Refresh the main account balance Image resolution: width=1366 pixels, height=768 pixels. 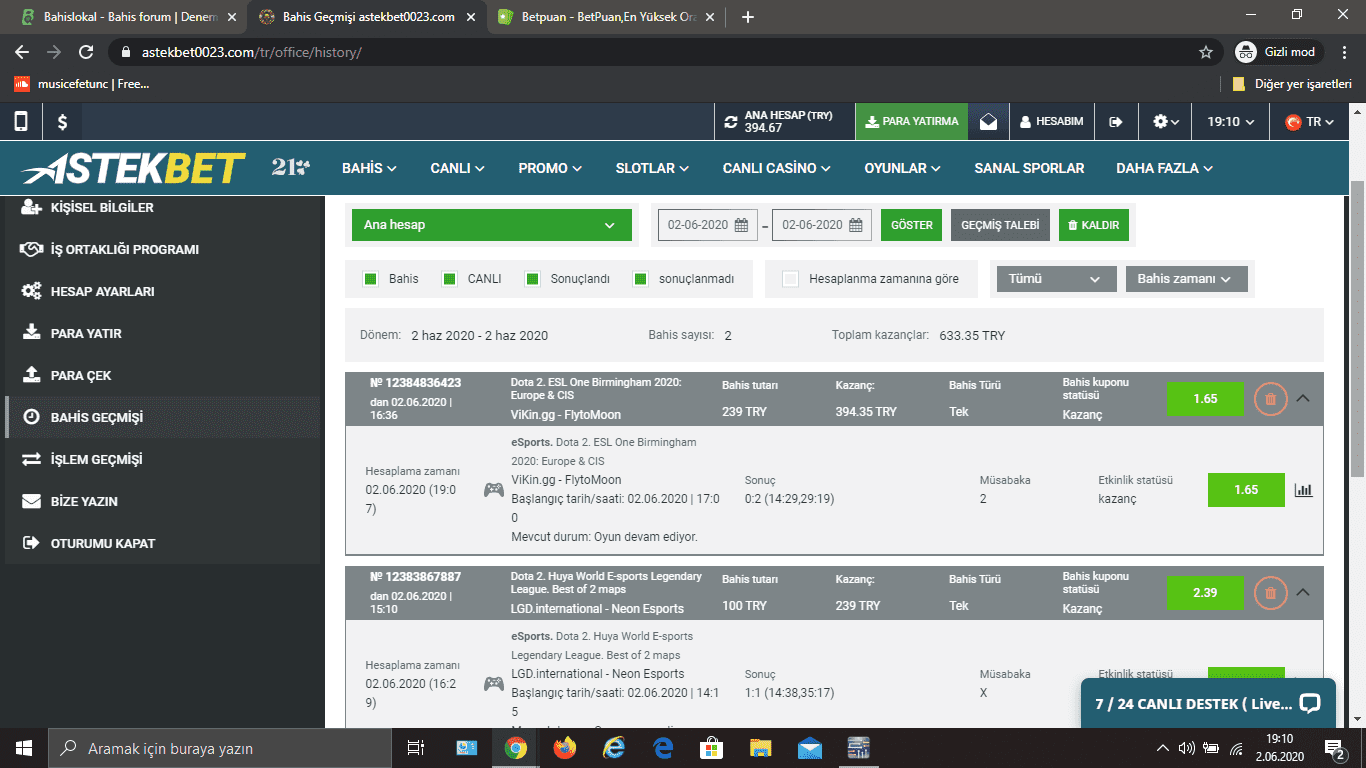731,121
